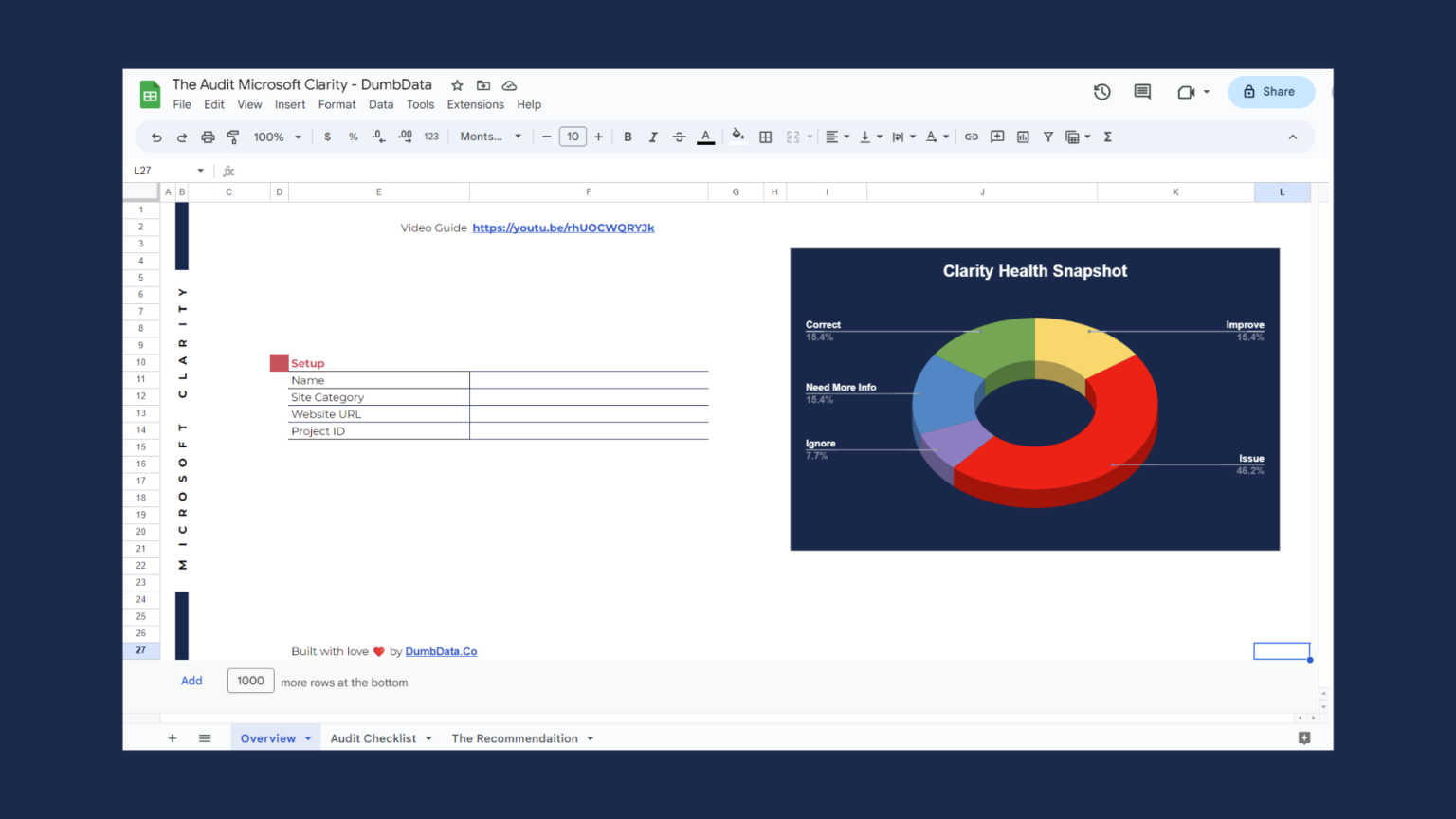Open the Sheets home logo
The image size is (1456, 819).
coord(150,95)
